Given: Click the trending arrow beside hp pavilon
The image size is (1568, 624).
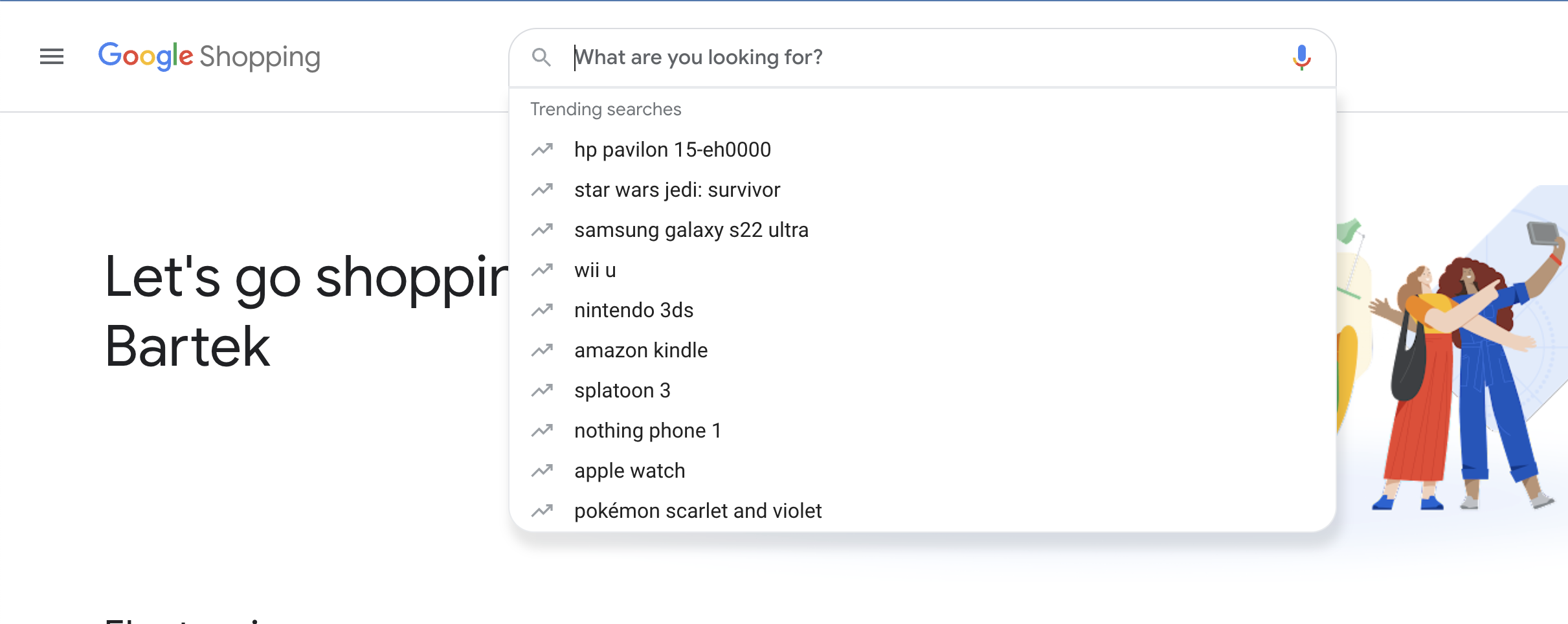Looking at the screenshot, I should coord(542,150).
